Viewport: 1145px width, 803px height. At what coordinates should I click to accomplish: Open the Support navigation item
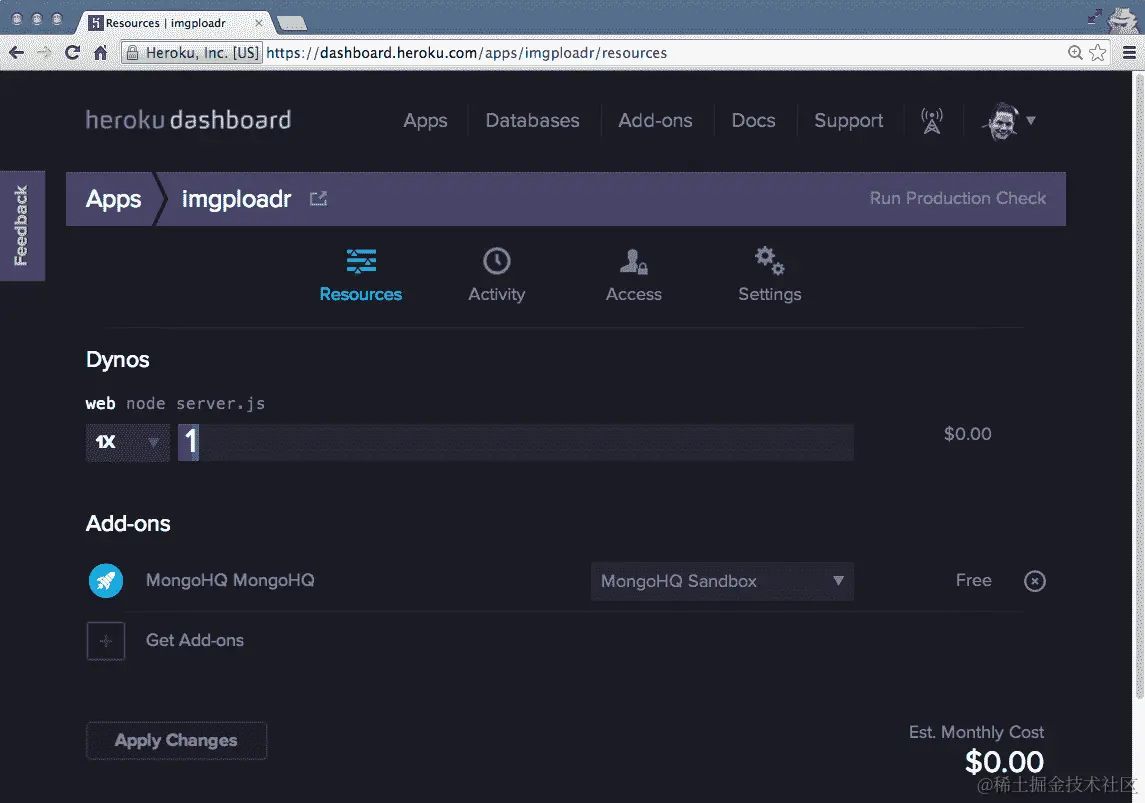[x=849, y=120]
